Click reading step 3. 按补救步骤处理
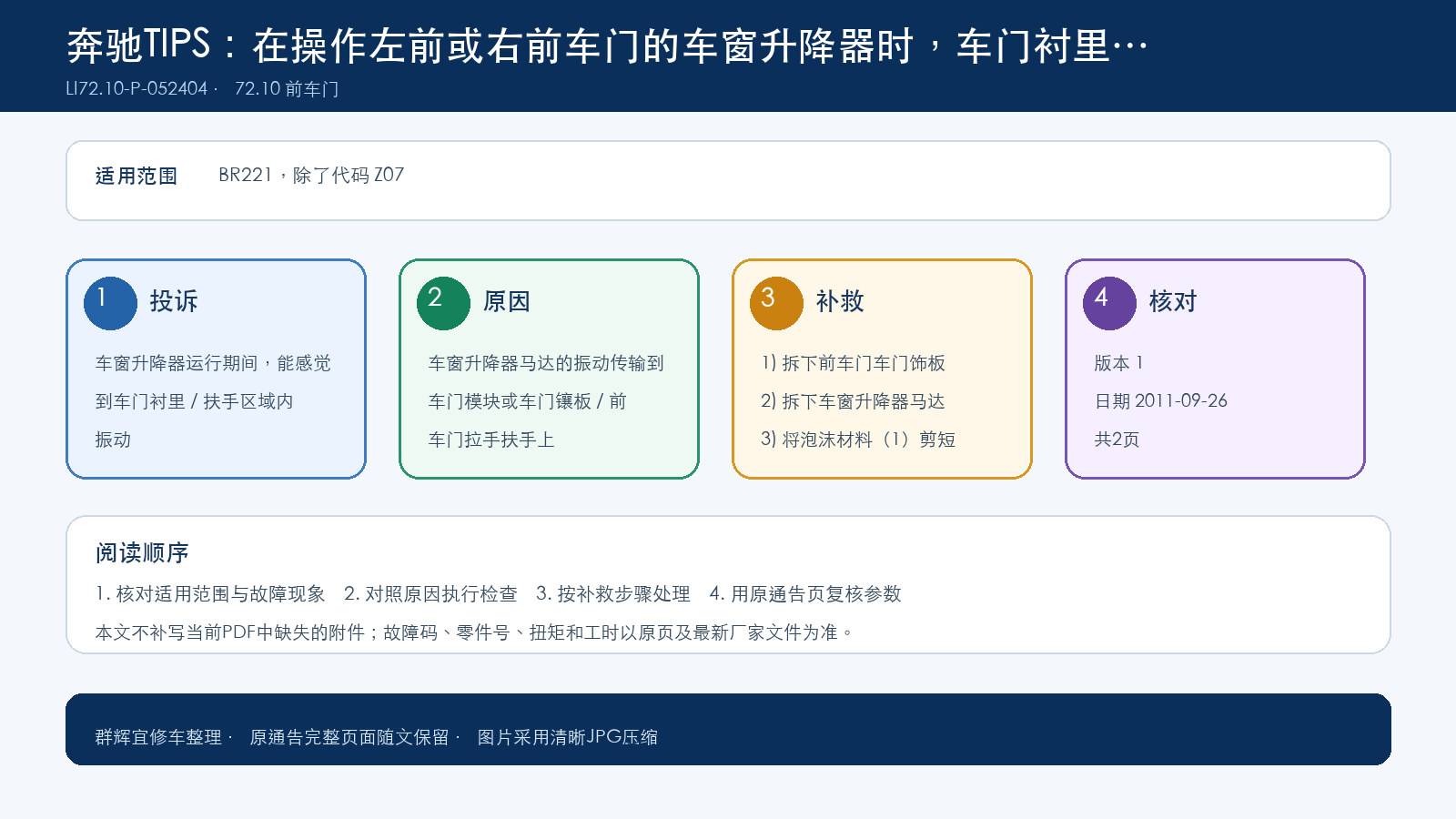The width and height of the screenshot is (1456, 819). pos(613,594)
